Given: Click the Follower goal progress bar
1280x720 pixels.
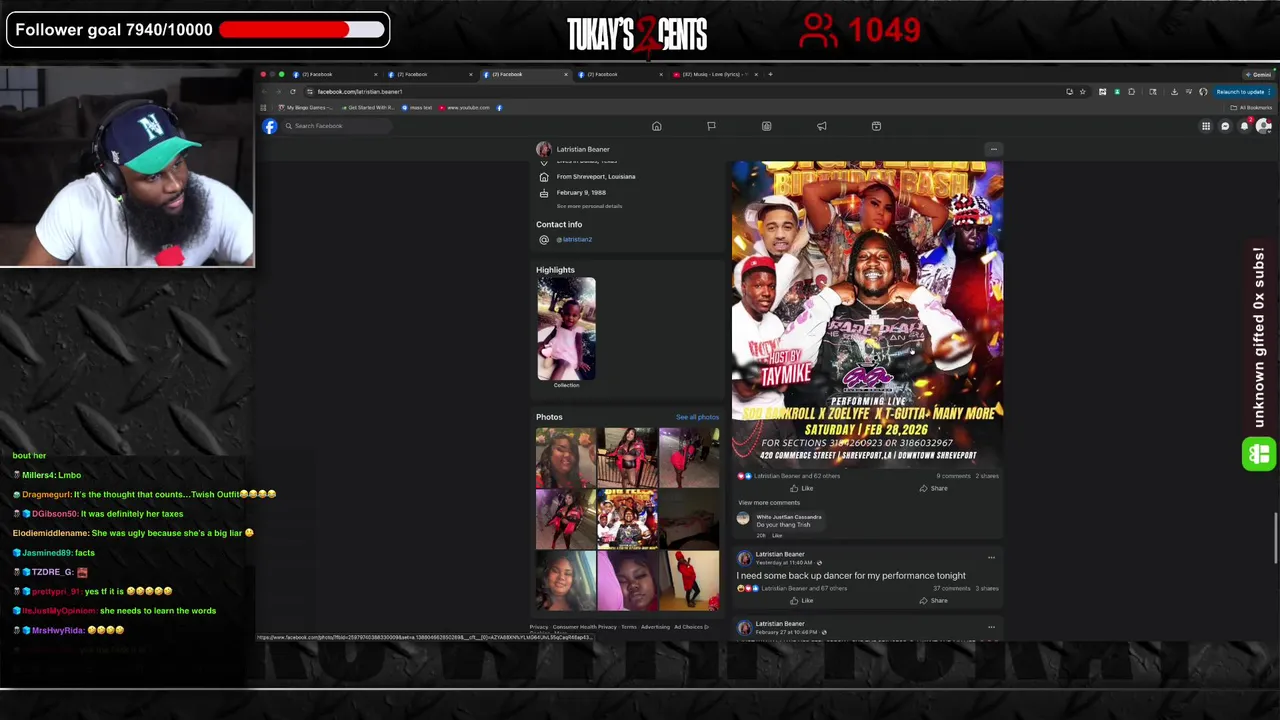Looking at the screenshot, I should [302, 30].
